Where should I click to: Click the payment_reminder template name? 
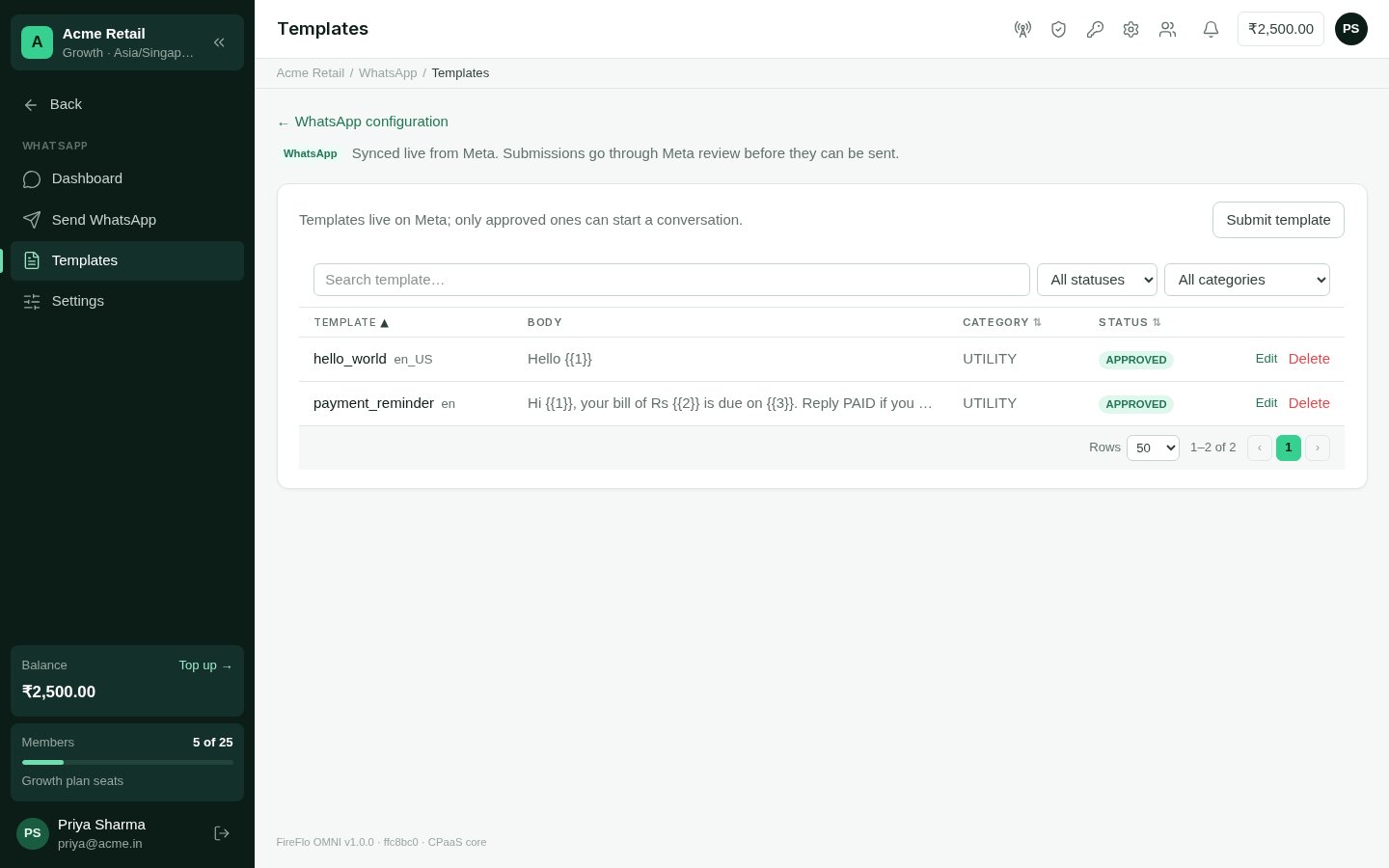(x=373, y=403)
